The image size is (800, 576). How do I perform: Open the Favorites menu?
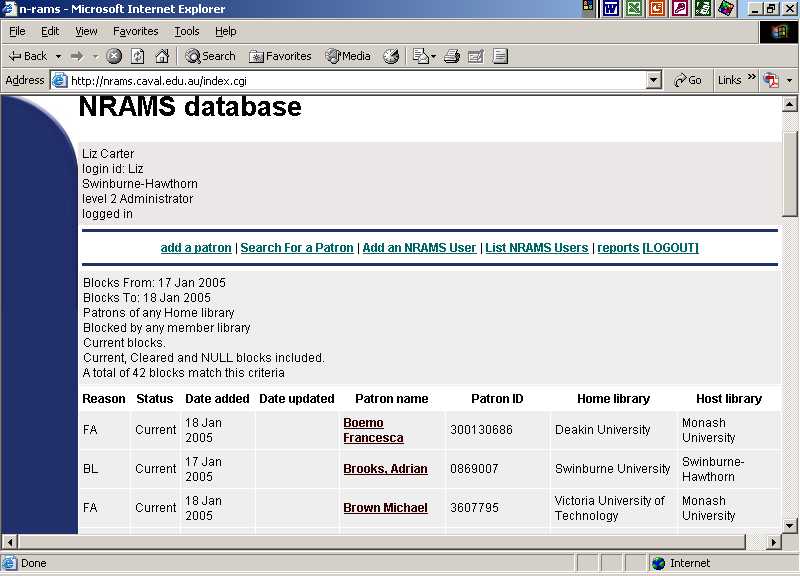[136, 32]
